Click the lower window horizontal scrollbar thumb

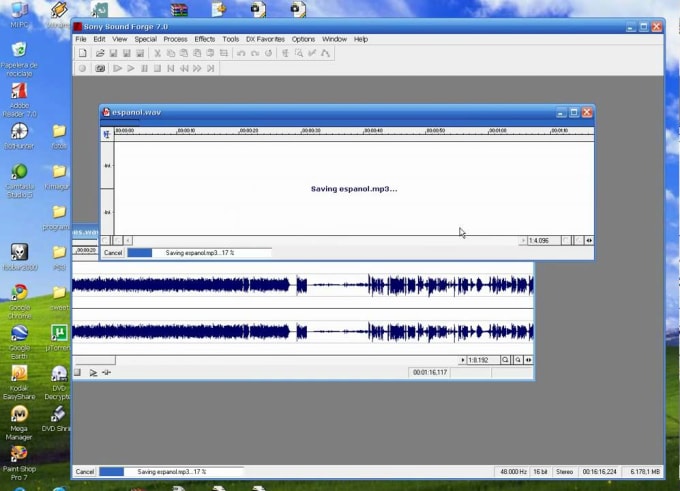pyautogui.click(x=94, y=360)
